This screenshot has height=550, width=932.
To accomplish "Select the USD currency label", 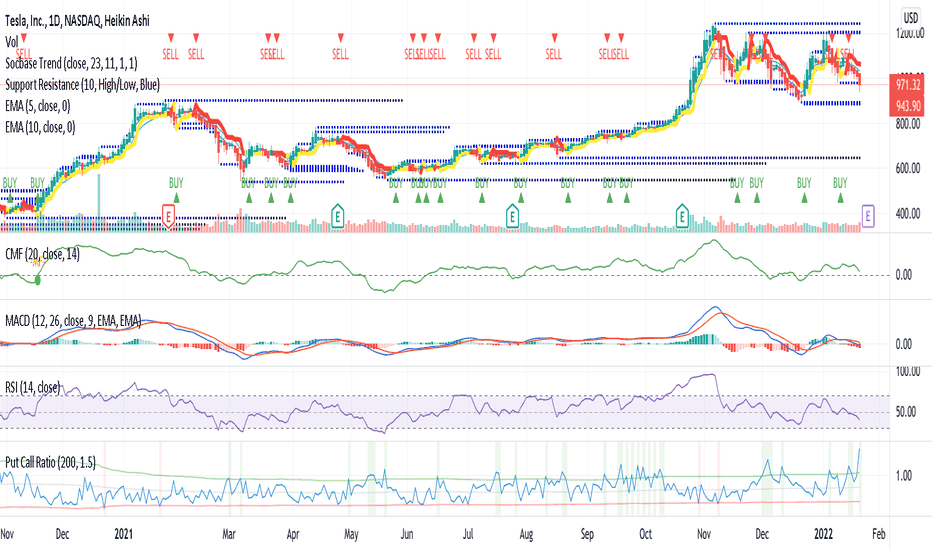I will (x=910, y=17).
